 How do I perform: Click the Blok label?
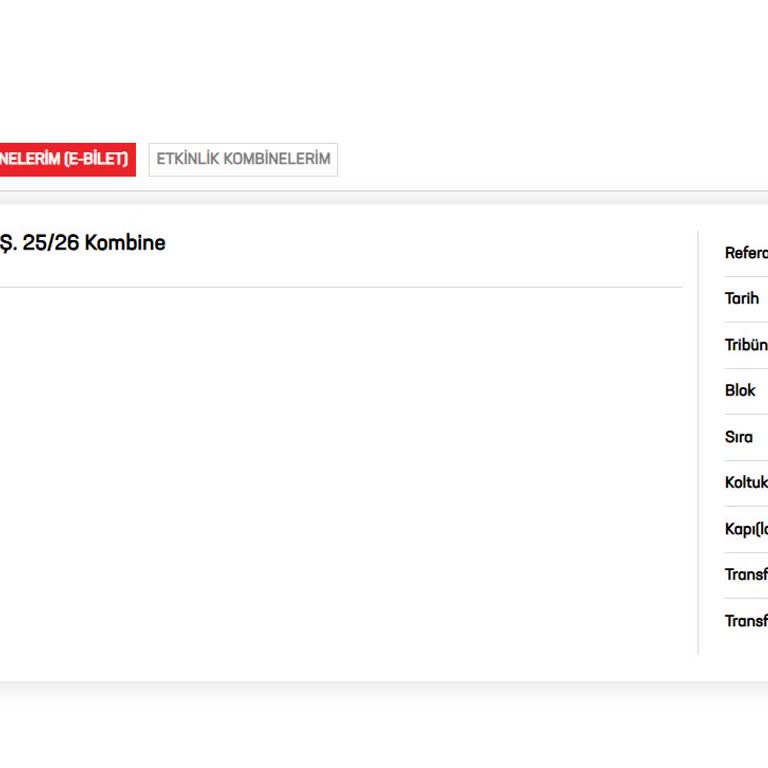[740, 390]
